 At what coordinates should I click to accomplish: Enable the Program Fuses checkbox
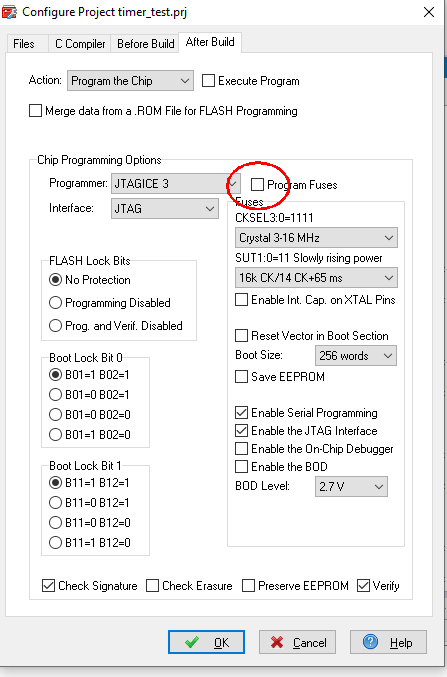point(257,184)
